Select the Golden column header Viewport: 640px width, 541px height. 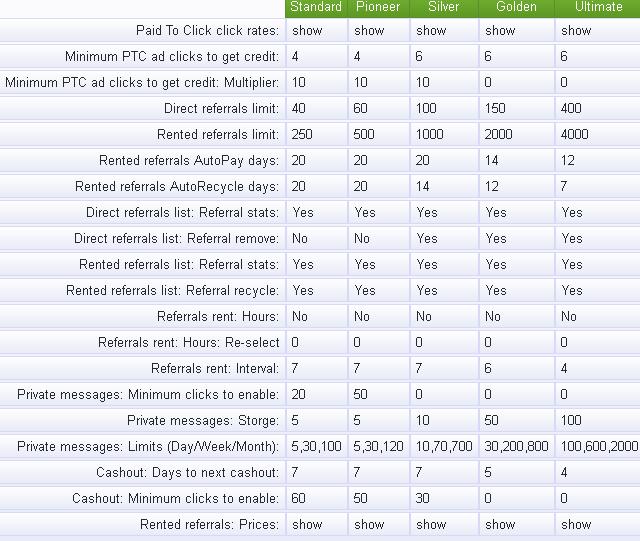pyautogui.click(x=516, y=7)
